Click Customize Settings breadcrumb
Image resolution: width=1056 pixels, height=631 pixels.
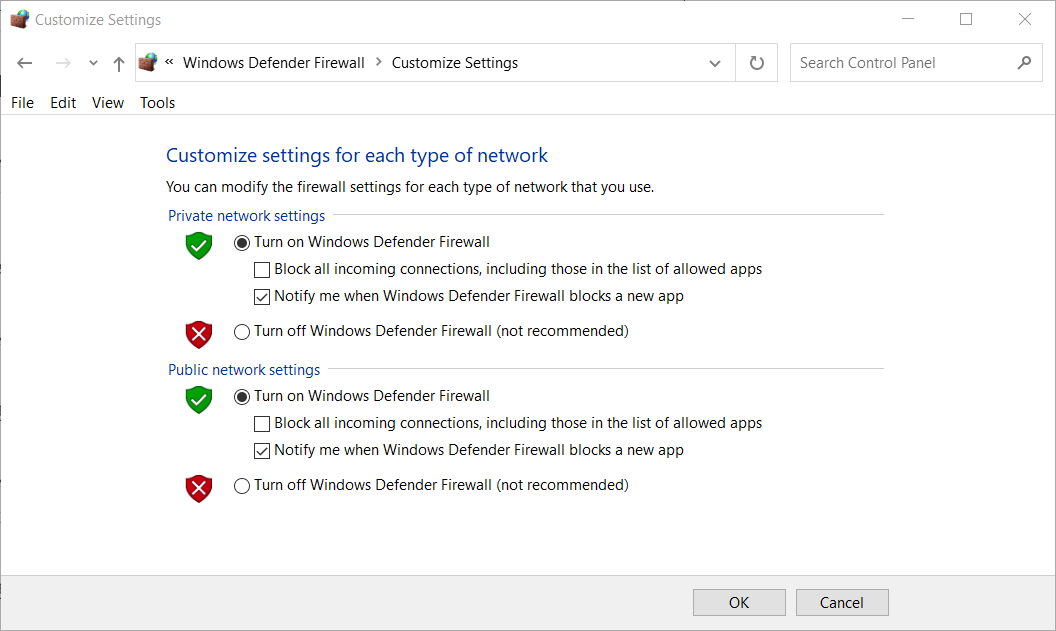coord(455,63)
